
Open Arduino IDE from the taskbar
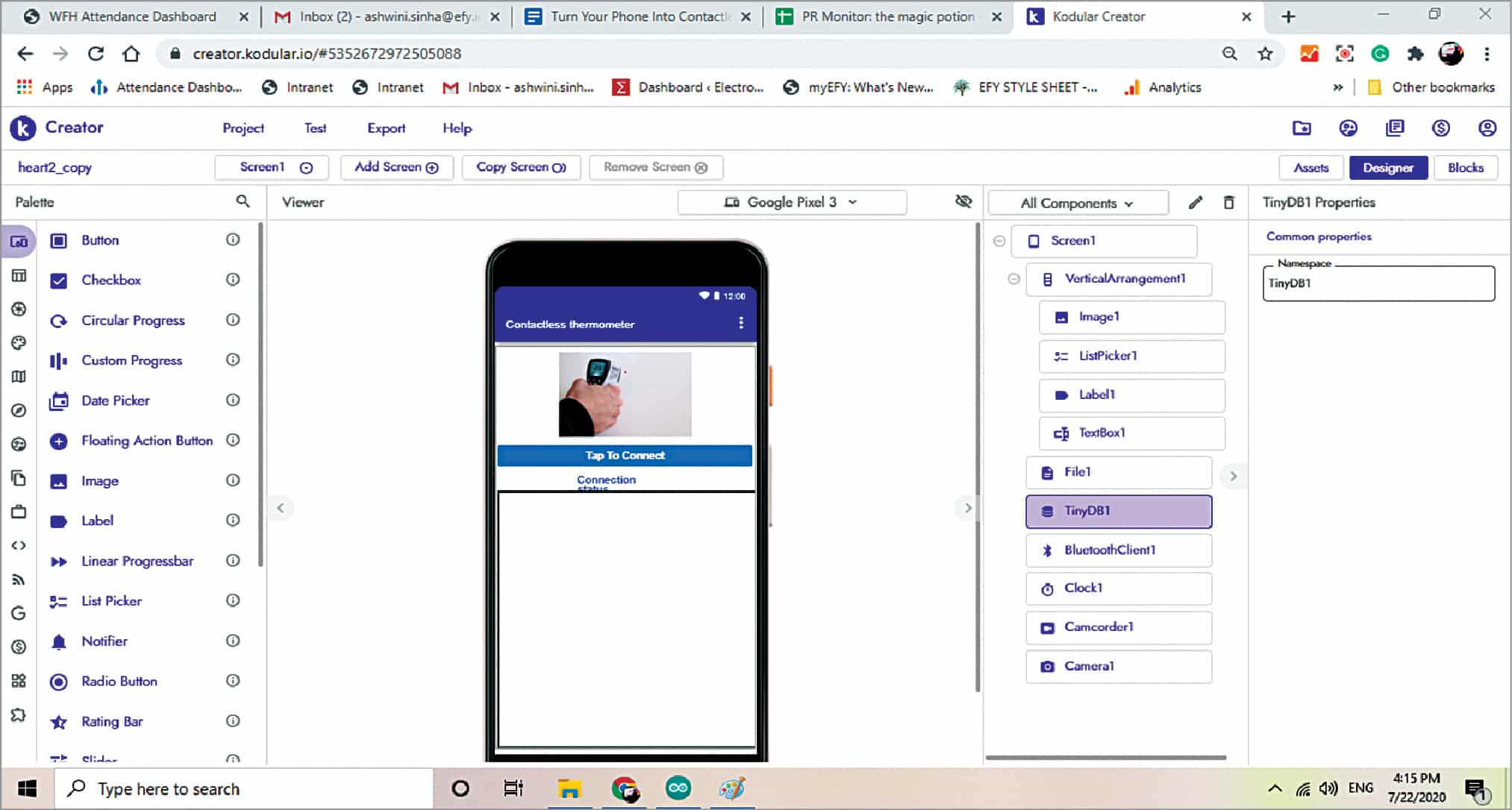(678, 788)
